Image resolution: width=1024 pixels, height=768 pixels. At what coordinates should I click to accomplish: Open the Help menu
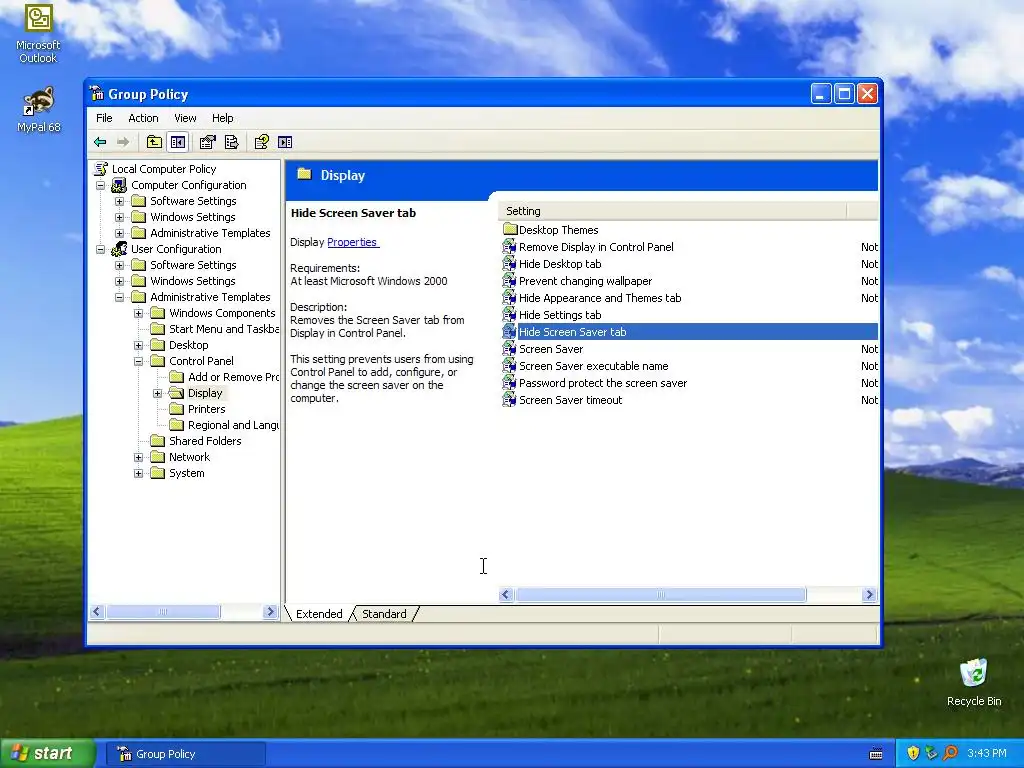point(222,118)
